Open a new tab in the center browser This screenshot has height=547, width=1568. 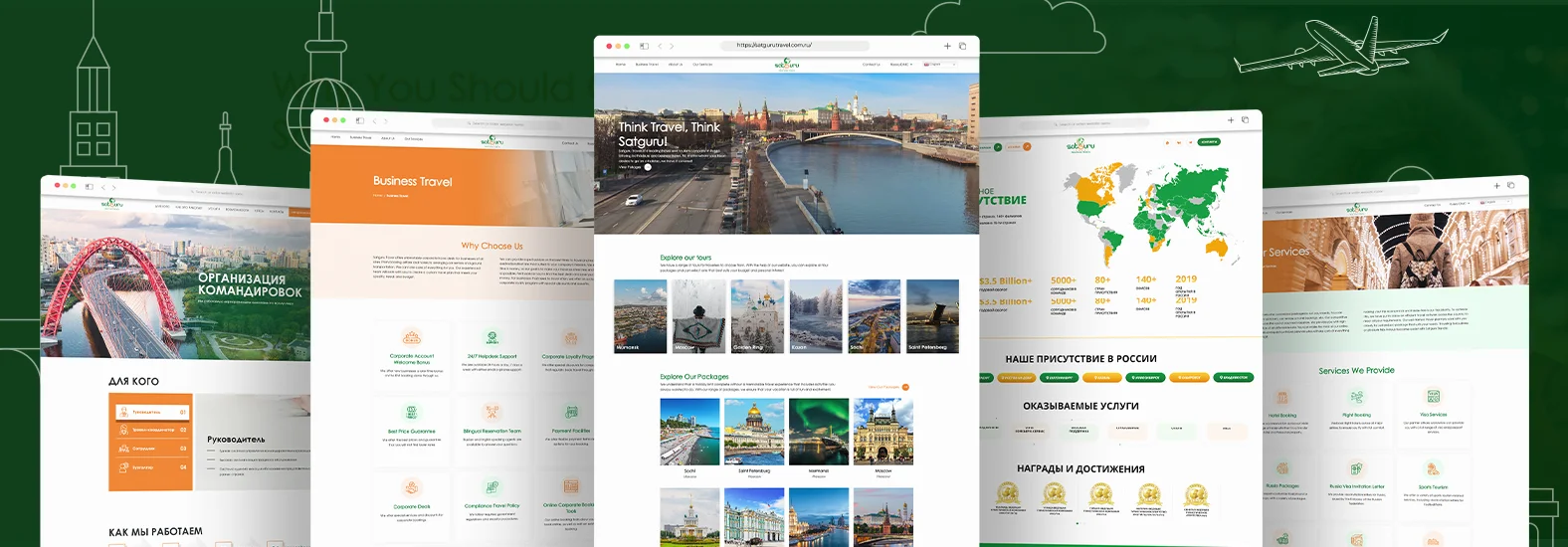947,46
